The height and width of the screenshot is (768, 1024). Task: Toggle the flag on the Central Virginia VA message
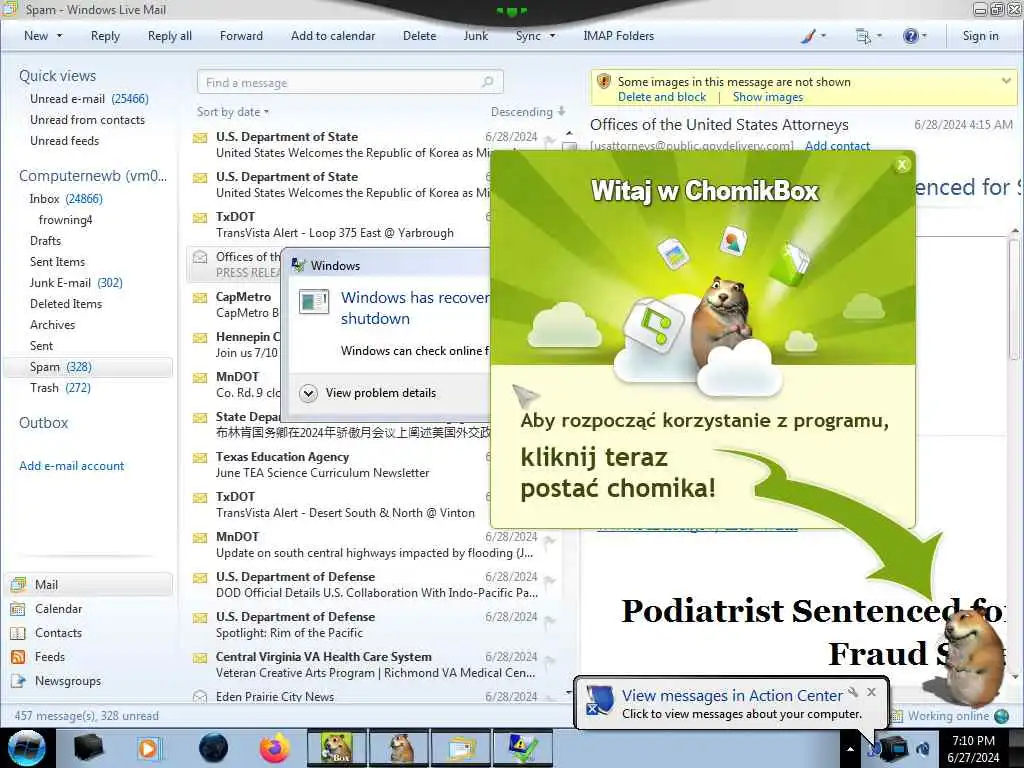point(550,661)
